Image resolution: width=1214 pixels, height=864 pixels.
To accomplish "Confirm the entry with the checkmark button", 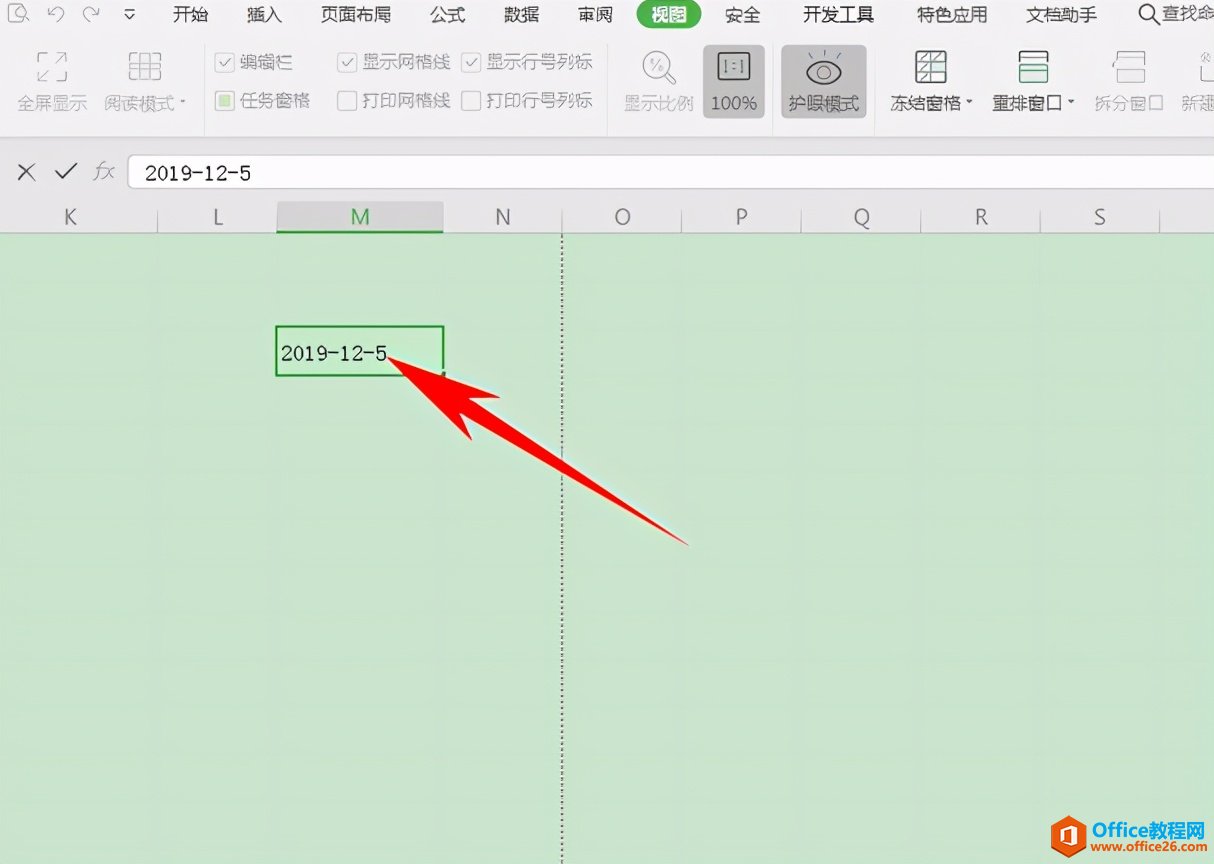I will (x=66, y=172).
